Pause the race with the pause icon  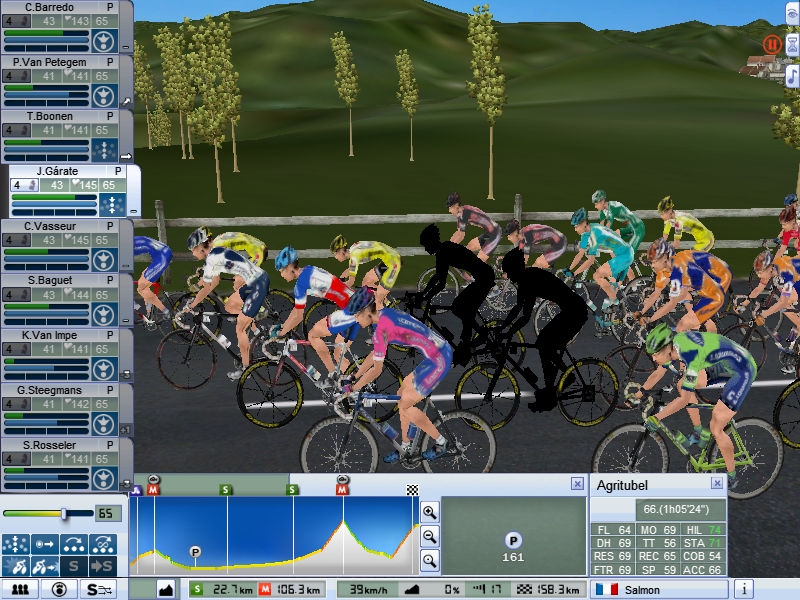772,44
